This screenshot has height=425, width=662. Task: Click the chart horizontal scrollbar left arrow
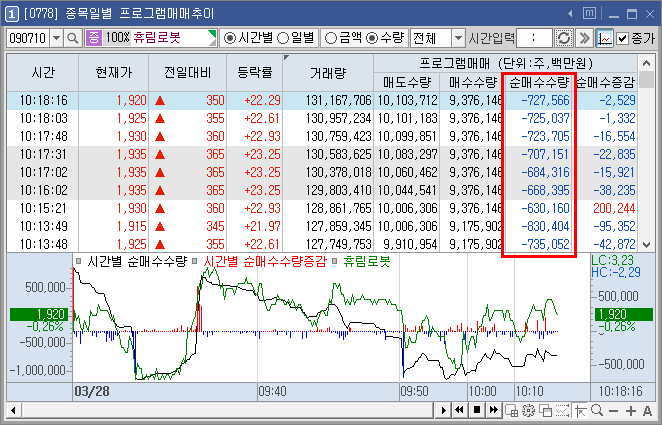pos(14,410)
